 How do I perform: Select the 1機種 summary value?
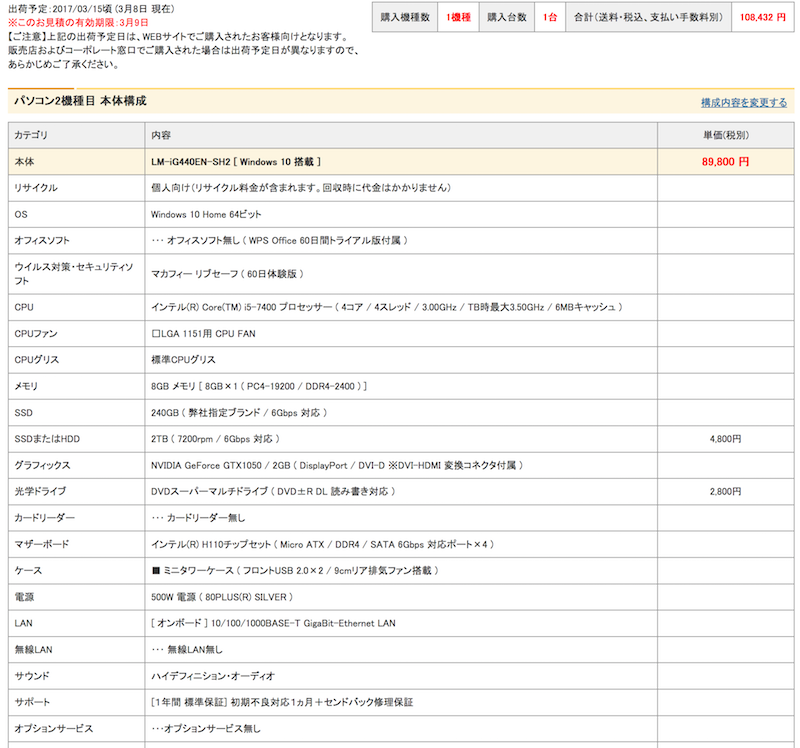[x=458, y=17]
